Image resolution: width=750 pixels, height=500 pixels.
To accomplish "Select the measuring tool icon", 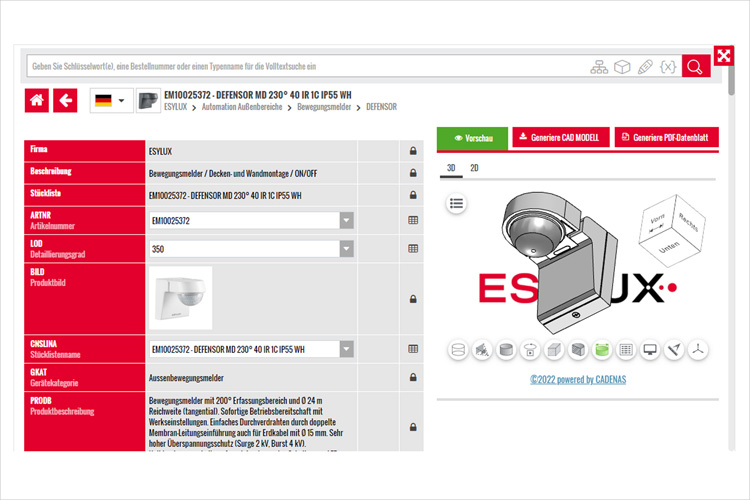I will pos(674,350).
